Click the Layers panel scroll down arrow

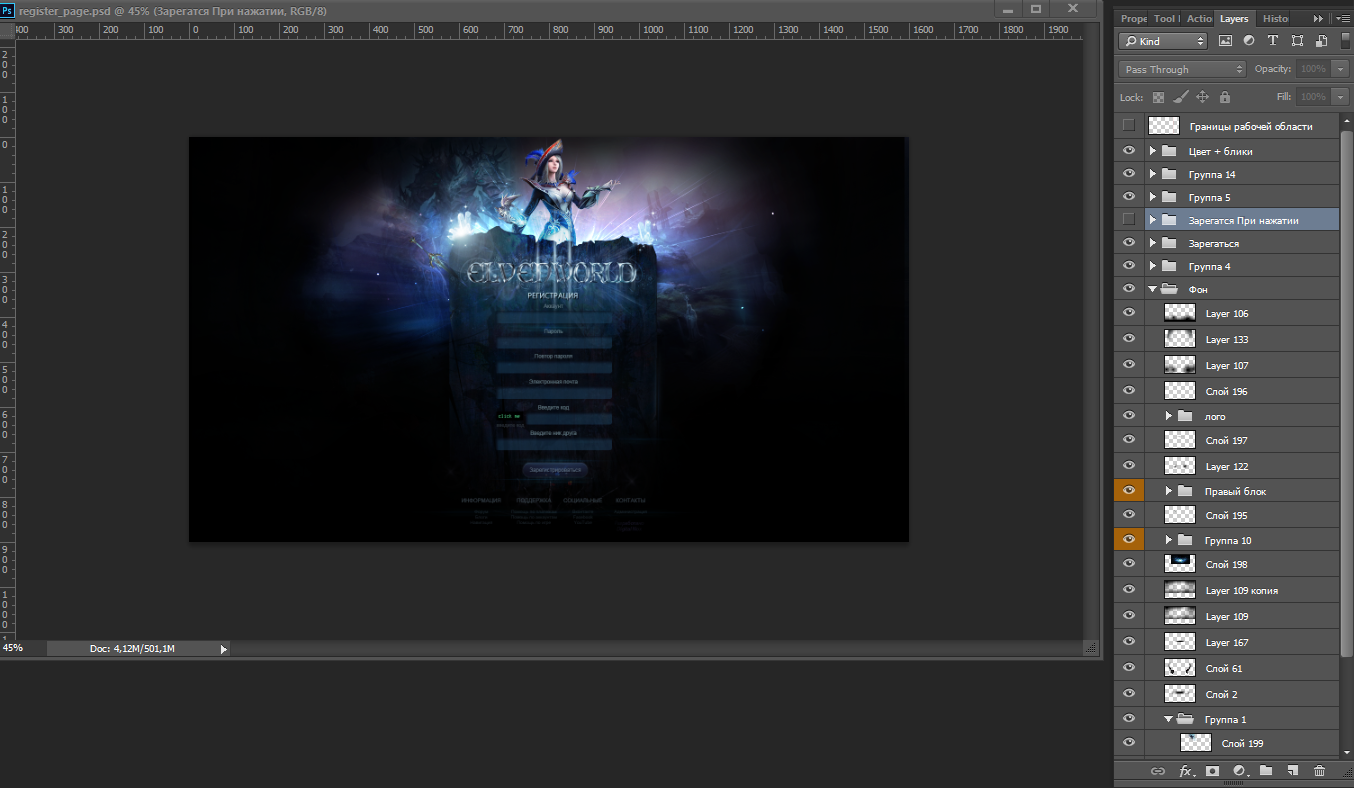coord(1346,751)
